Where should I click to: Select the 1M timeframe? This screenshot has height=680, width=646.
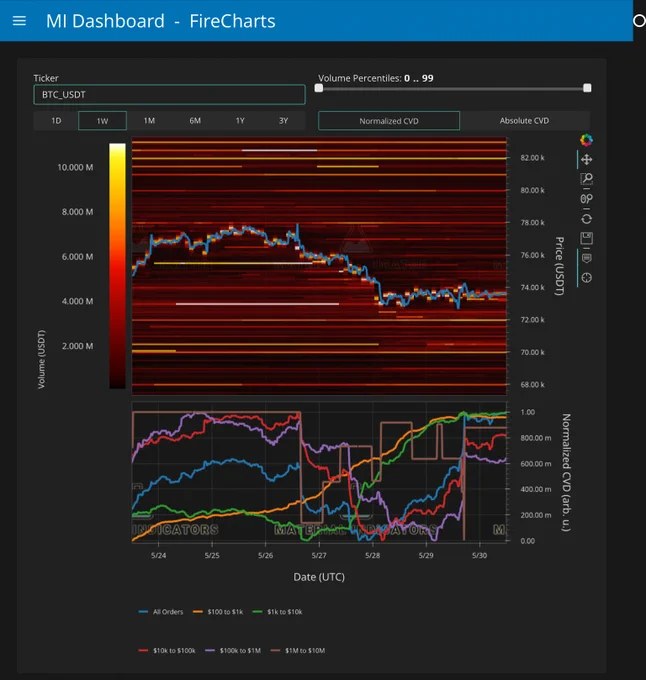(149, 121)
